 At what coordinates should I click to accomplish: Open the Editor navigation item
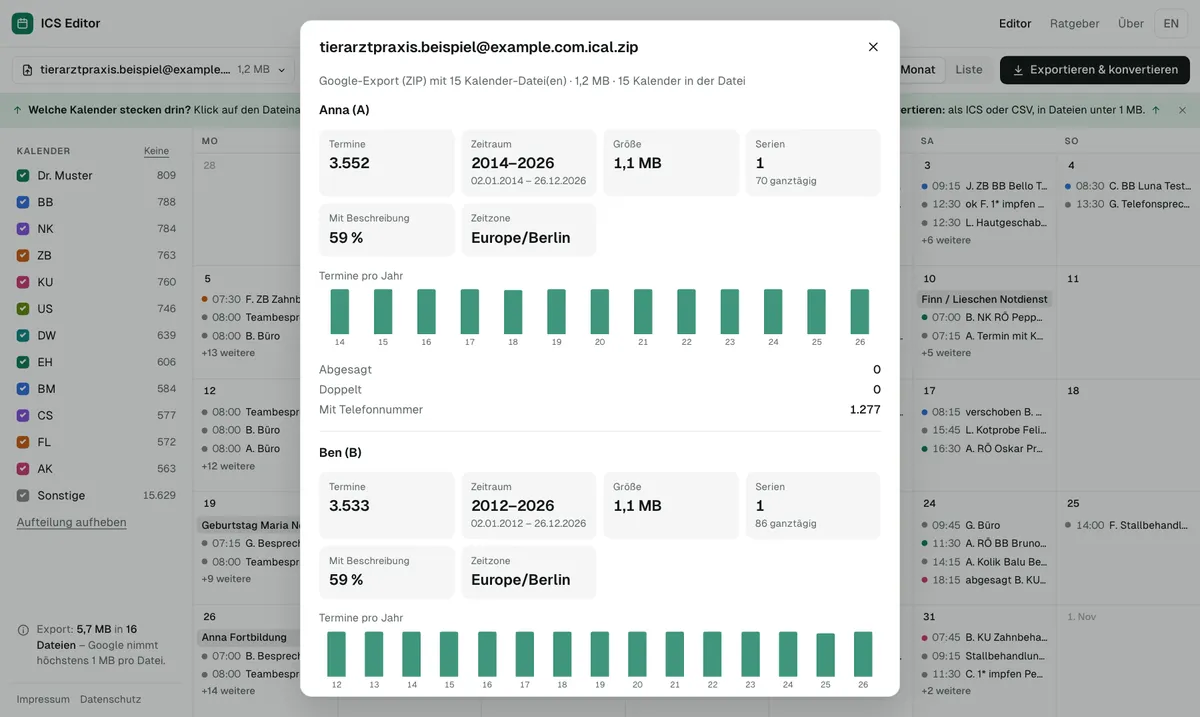[x=1015, y=23]
